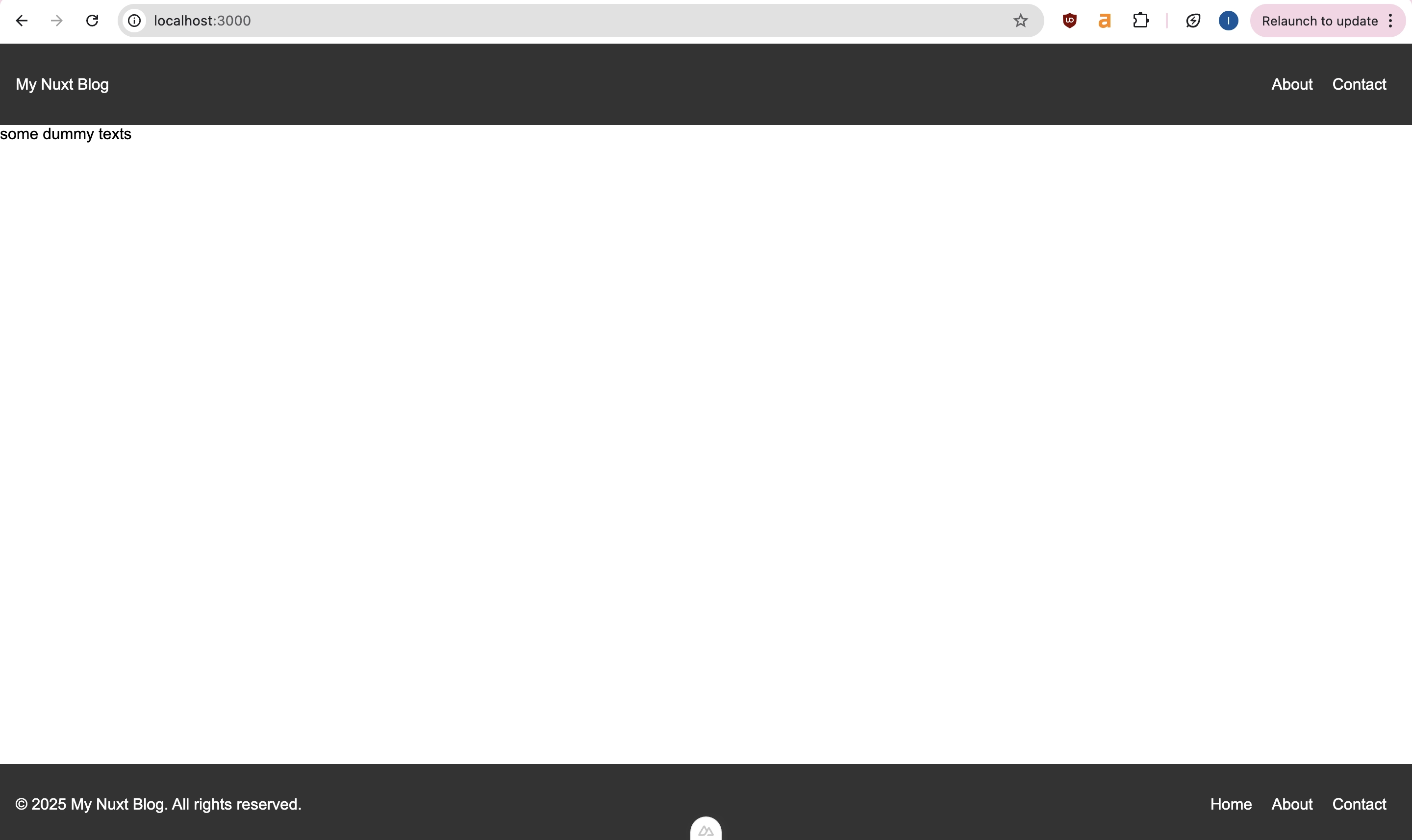Click the page reload icon
This screenshot has height=840, width=1412.
click(x=92, y=20)
